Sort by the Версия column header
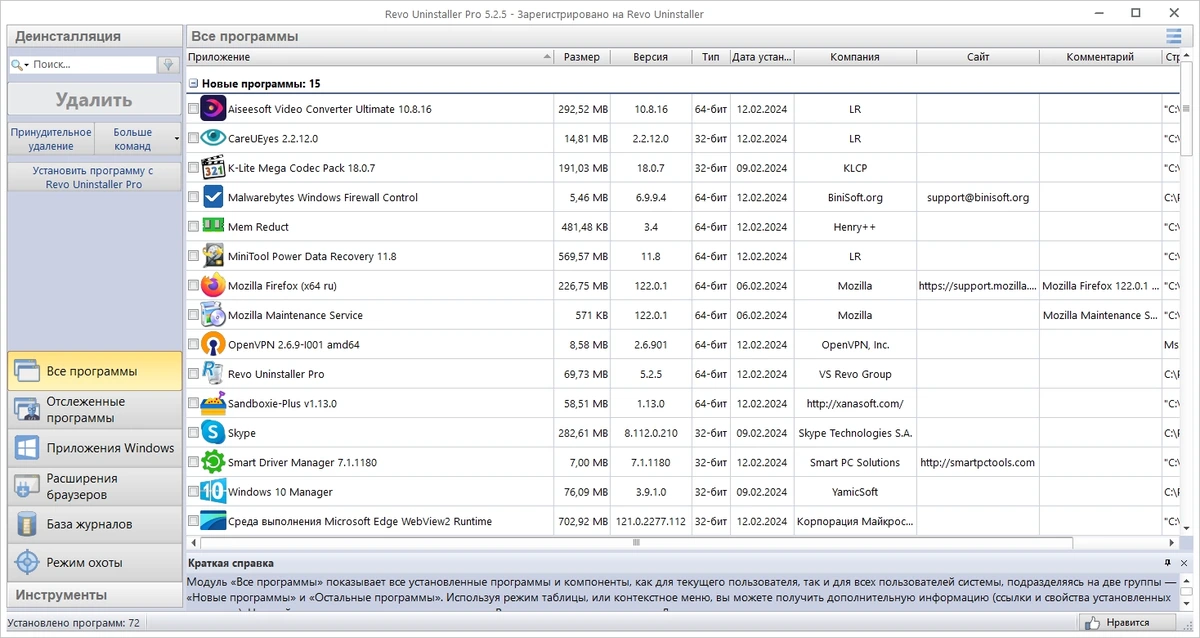This screenshot has width=1200, height=638. coord(651,57)
